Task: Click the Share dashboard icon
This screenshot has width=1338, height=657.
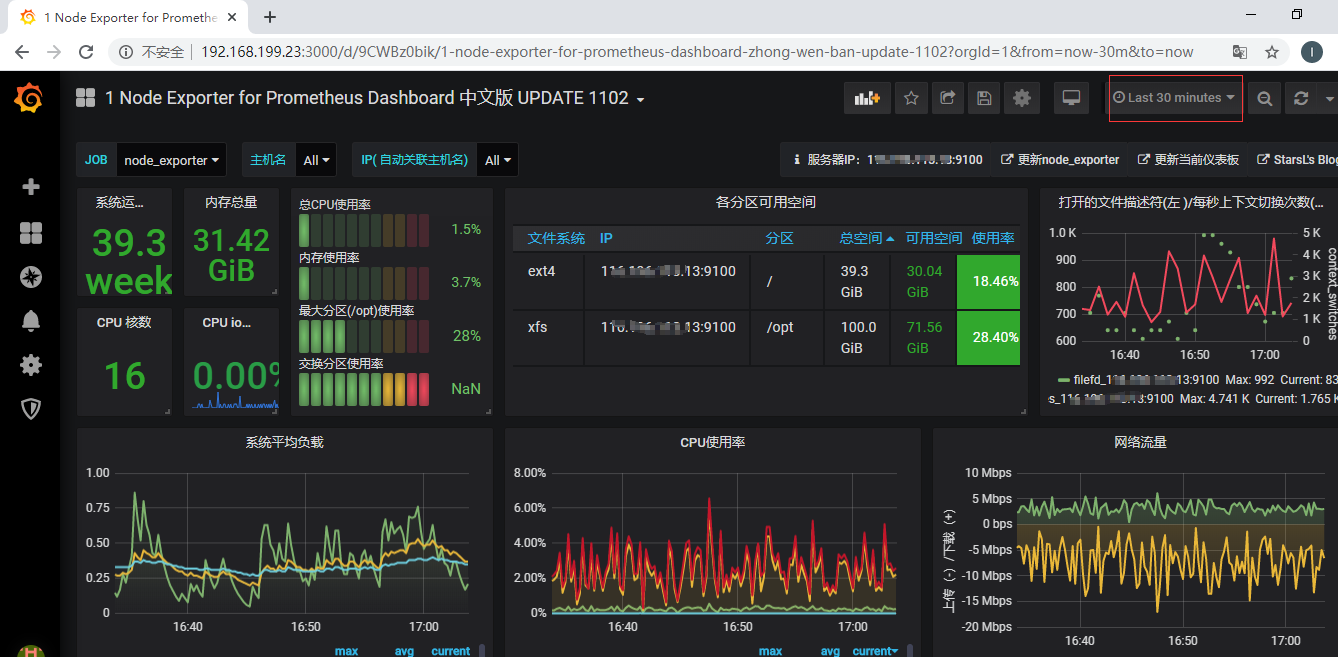Action: click(x=947, y=98)
